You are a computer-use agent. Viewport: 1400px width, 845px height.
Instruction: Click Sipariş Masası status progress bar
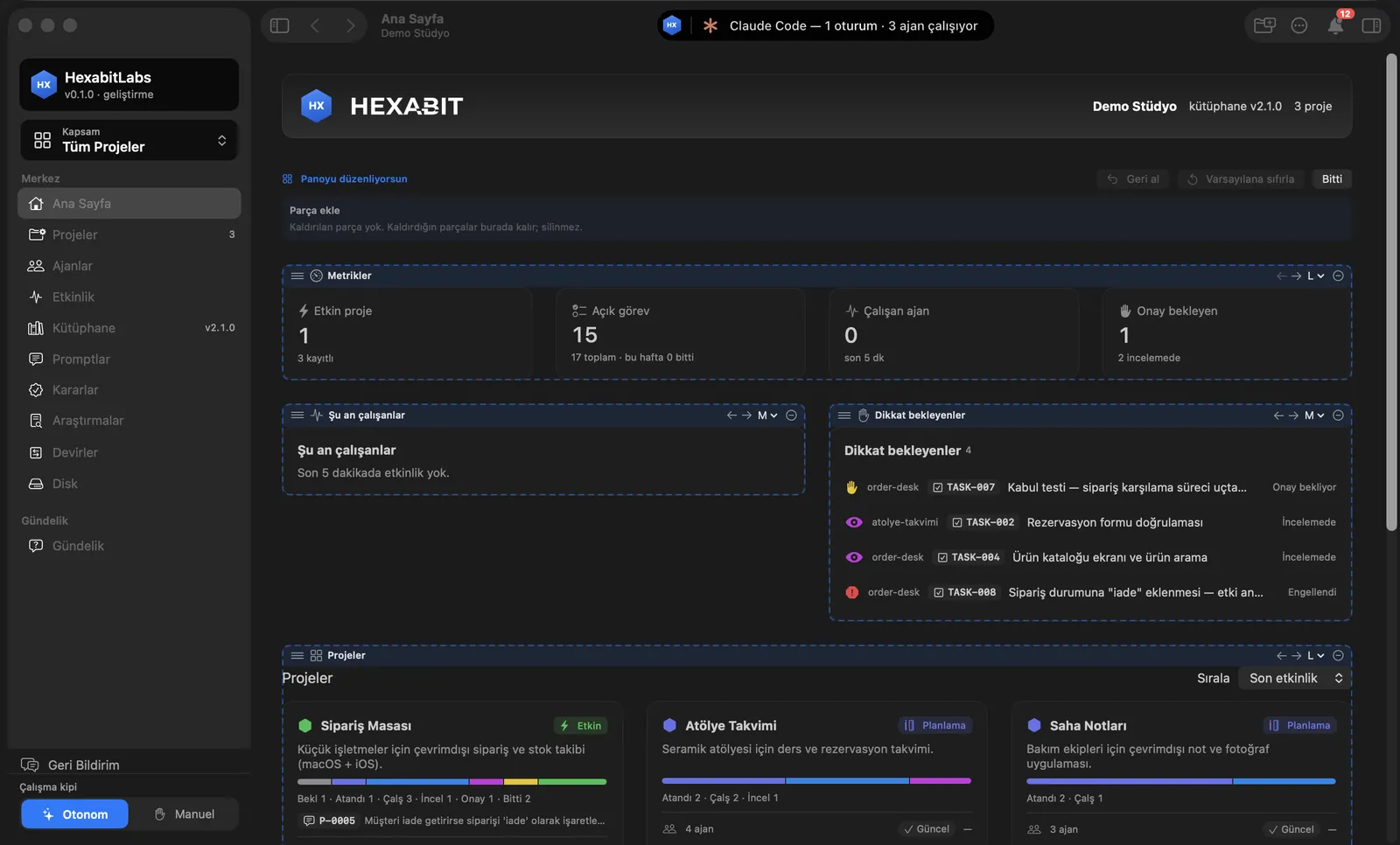451,781
